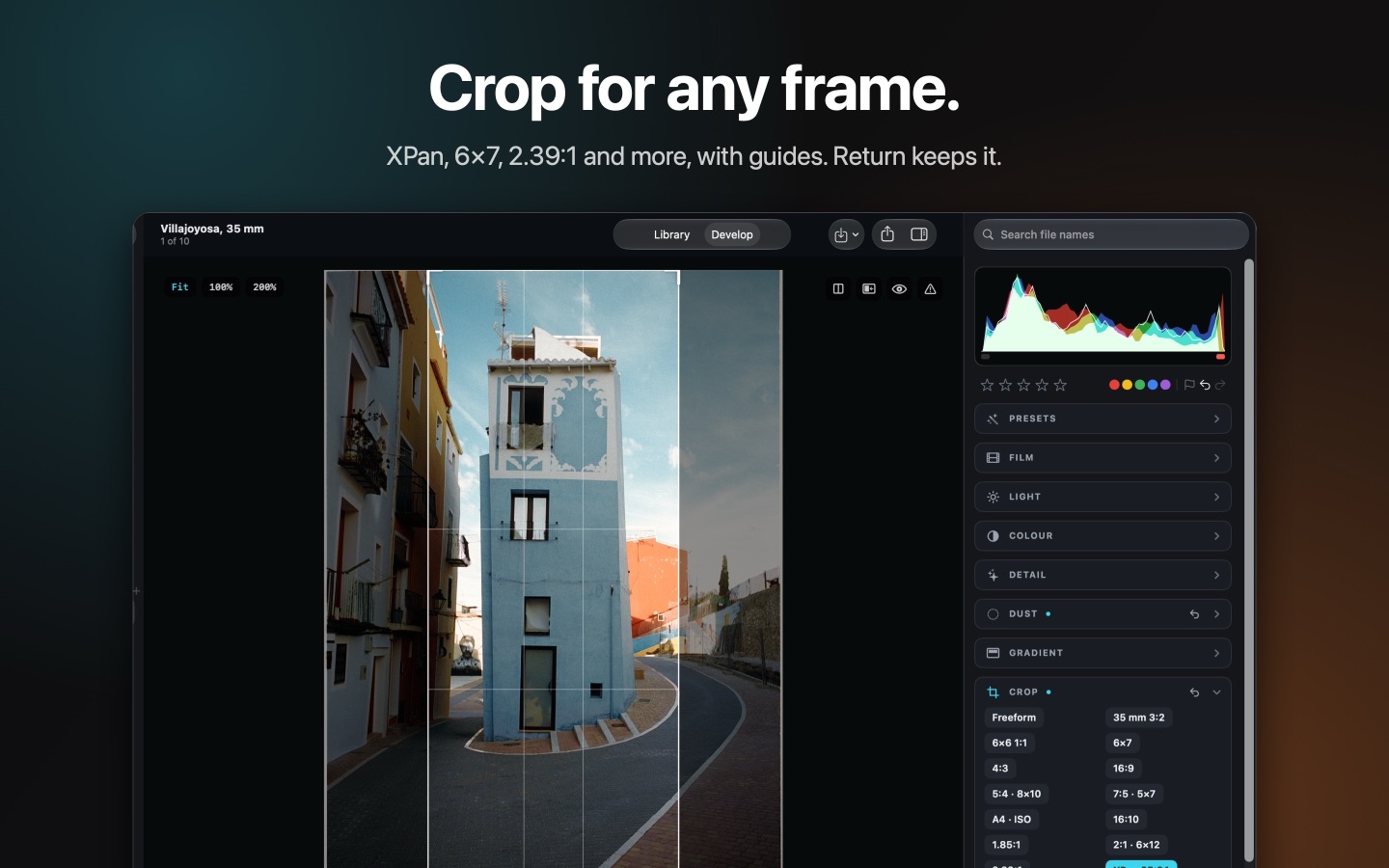The height and width of the screenshot is (868, 1389).
Task: Click the before/after overlay icon
Action: pyautogui.click(x=869, y=288)
